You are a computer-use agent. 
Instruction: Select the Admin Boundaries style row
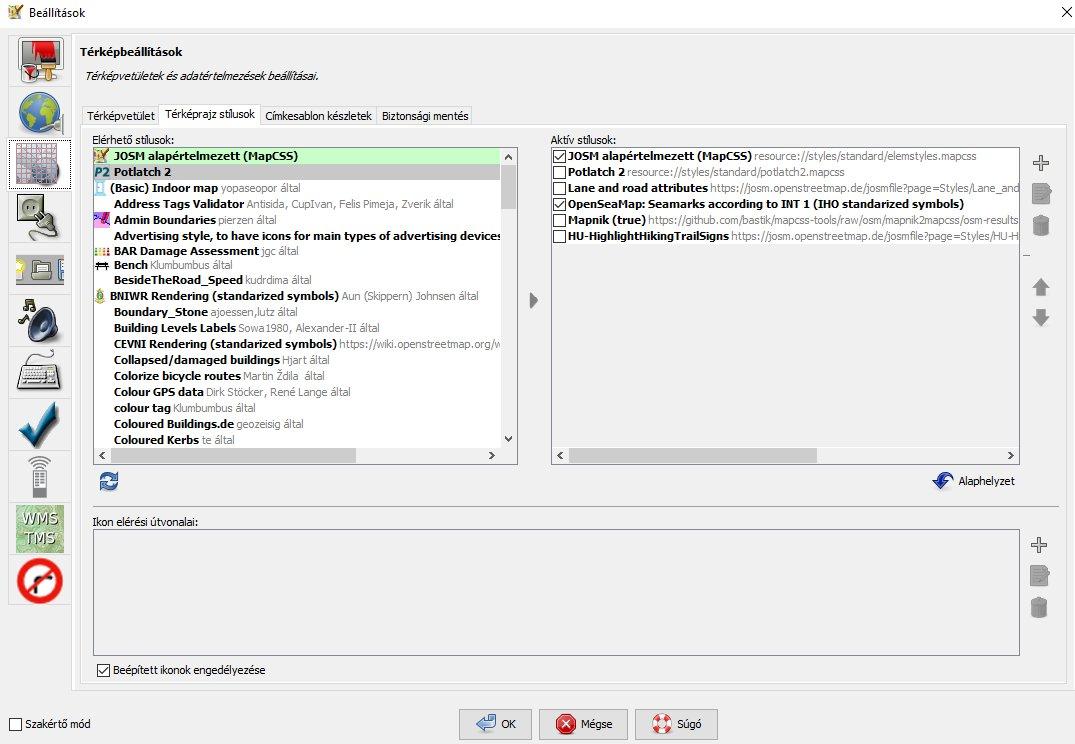click(x=297, y=220)
